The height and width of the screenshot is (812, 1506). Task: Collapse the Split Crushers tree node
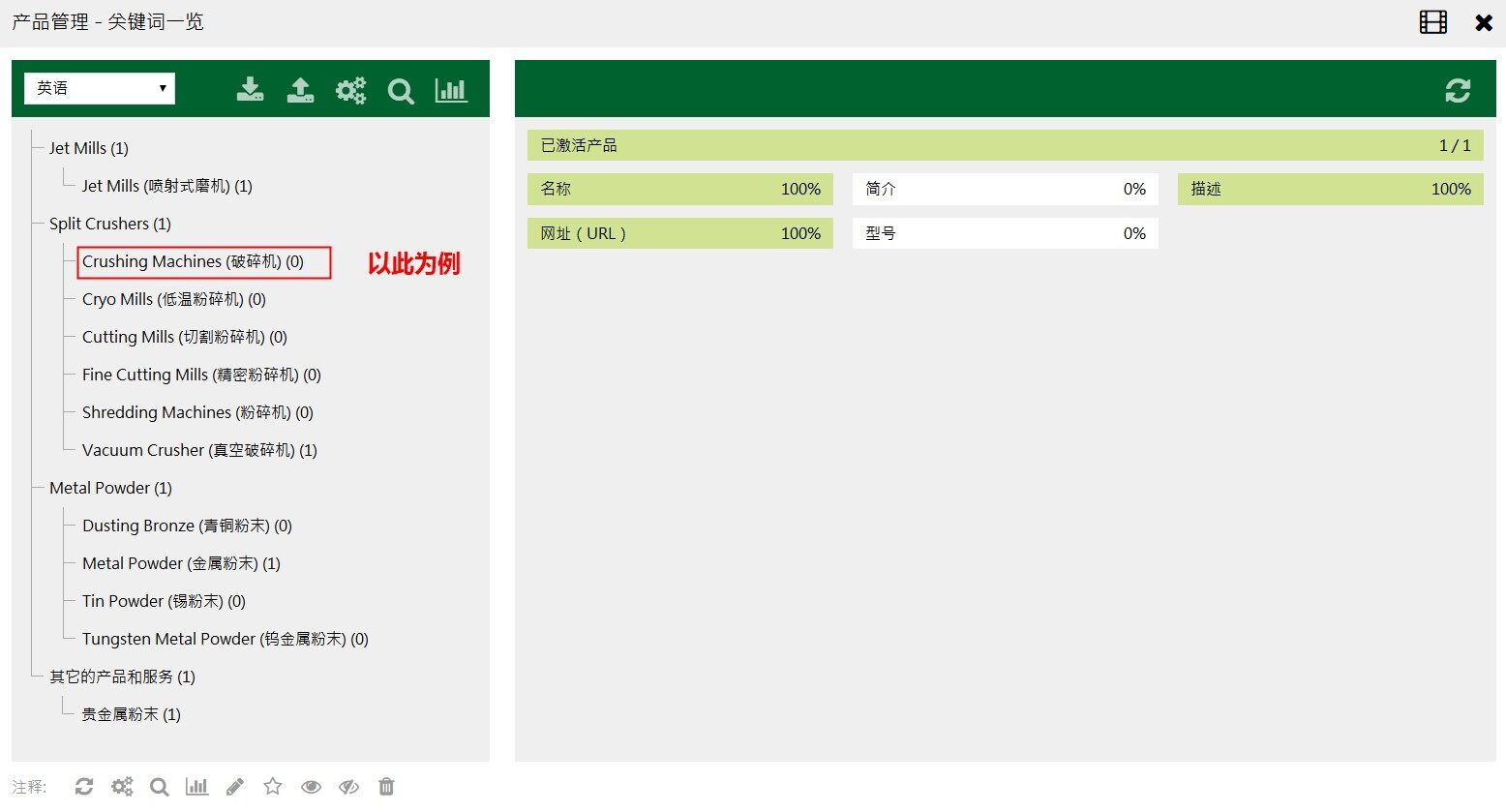tap(109, 224)
